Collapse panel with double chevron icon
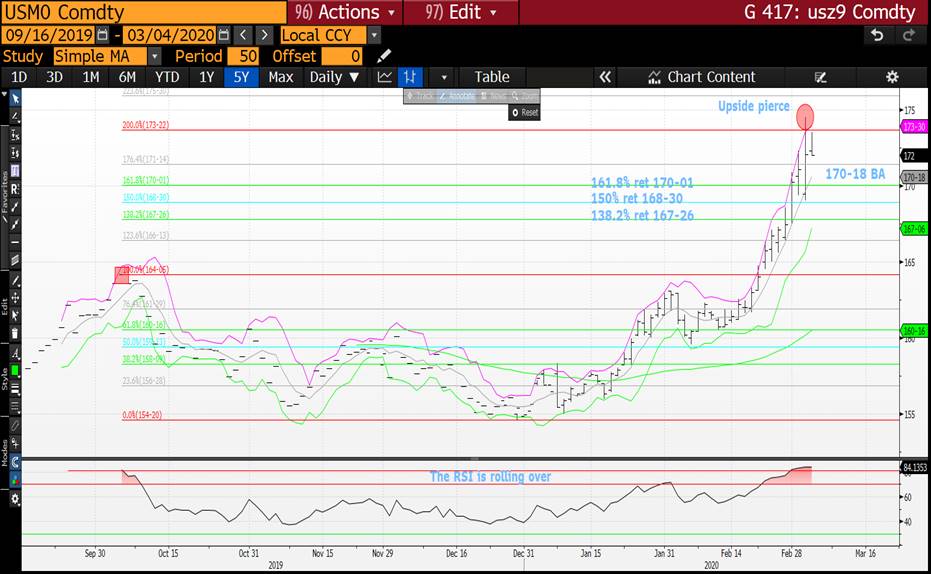 point(605,77)
